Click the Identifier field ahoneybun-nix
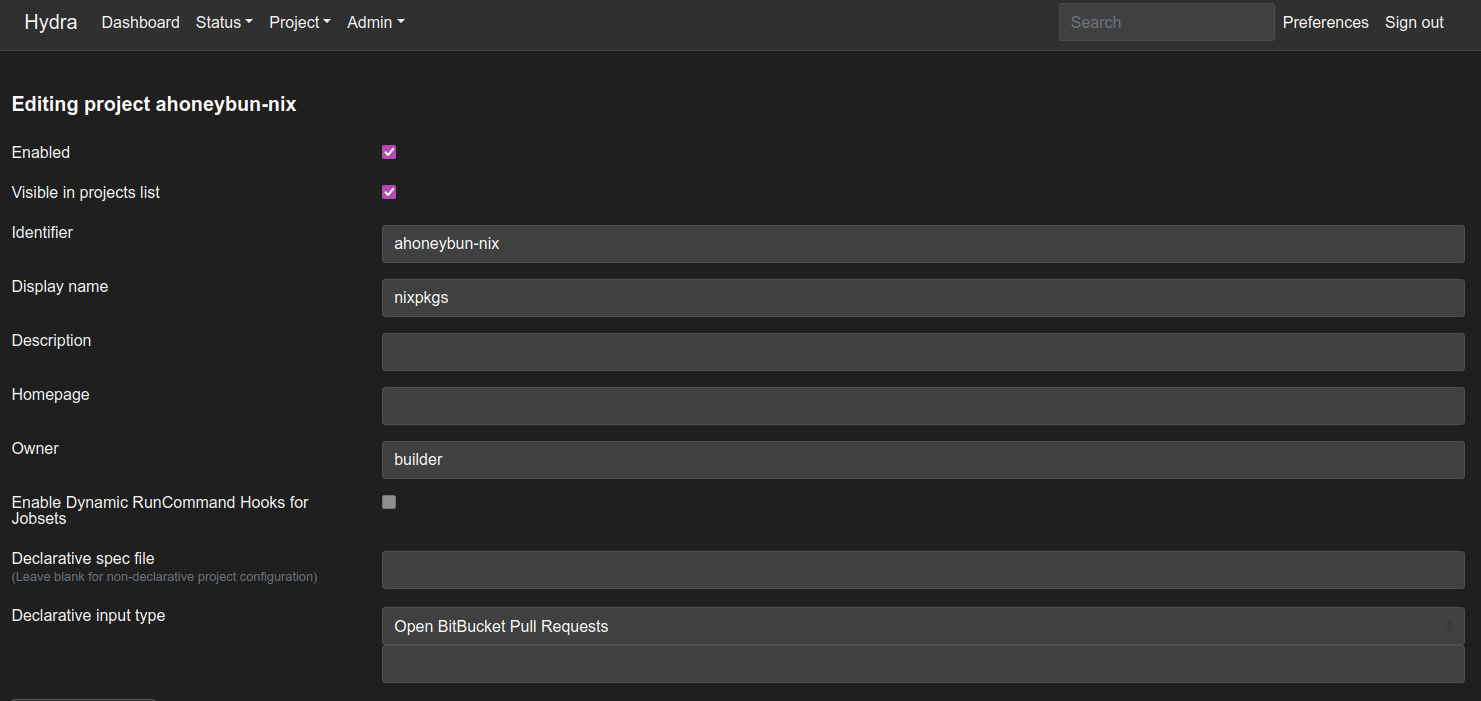1481x701 pixels. 923,244
